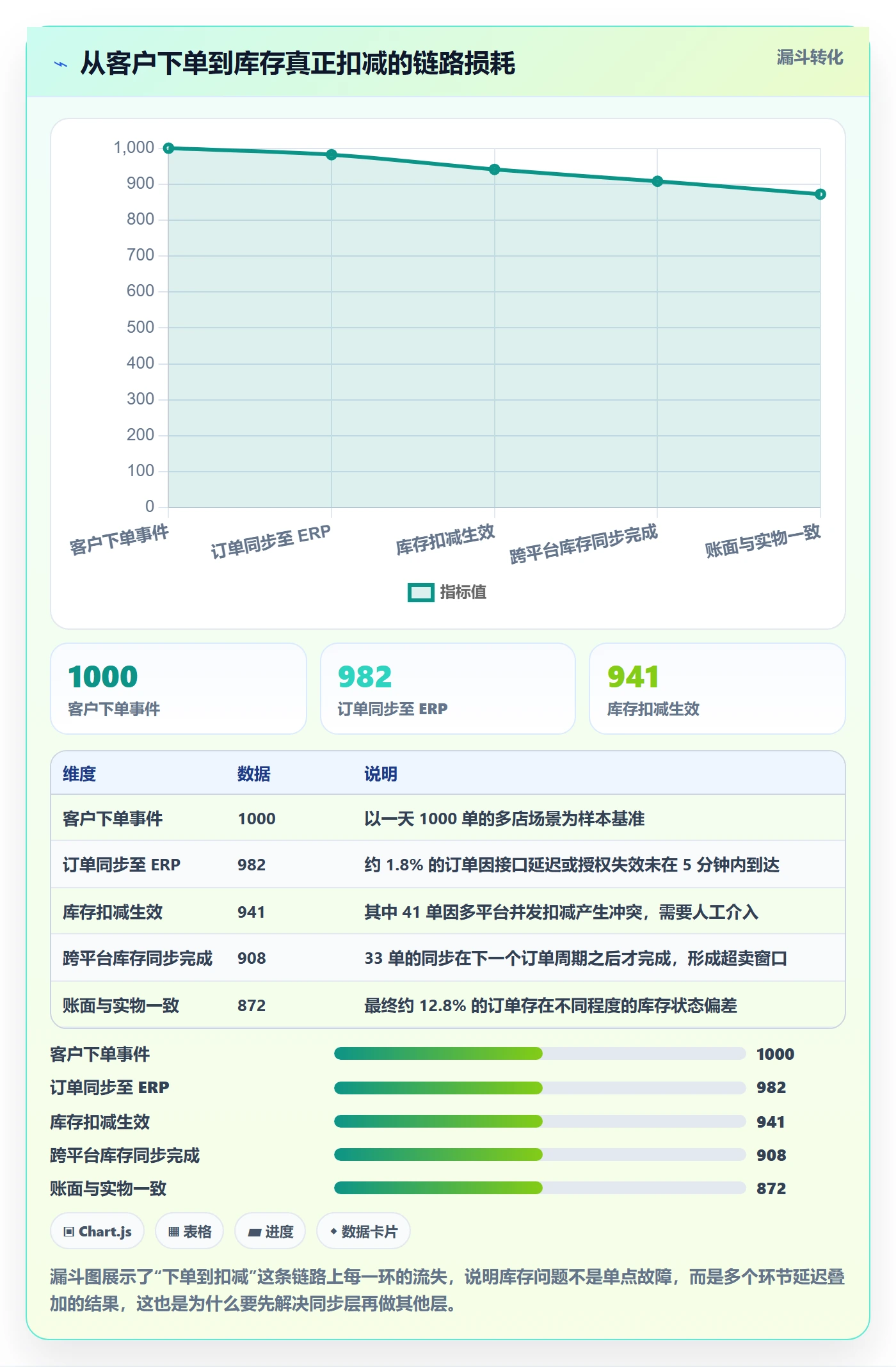Click the 维度 column header
This screenshot has width=896, height=1367.
(79, 774)
